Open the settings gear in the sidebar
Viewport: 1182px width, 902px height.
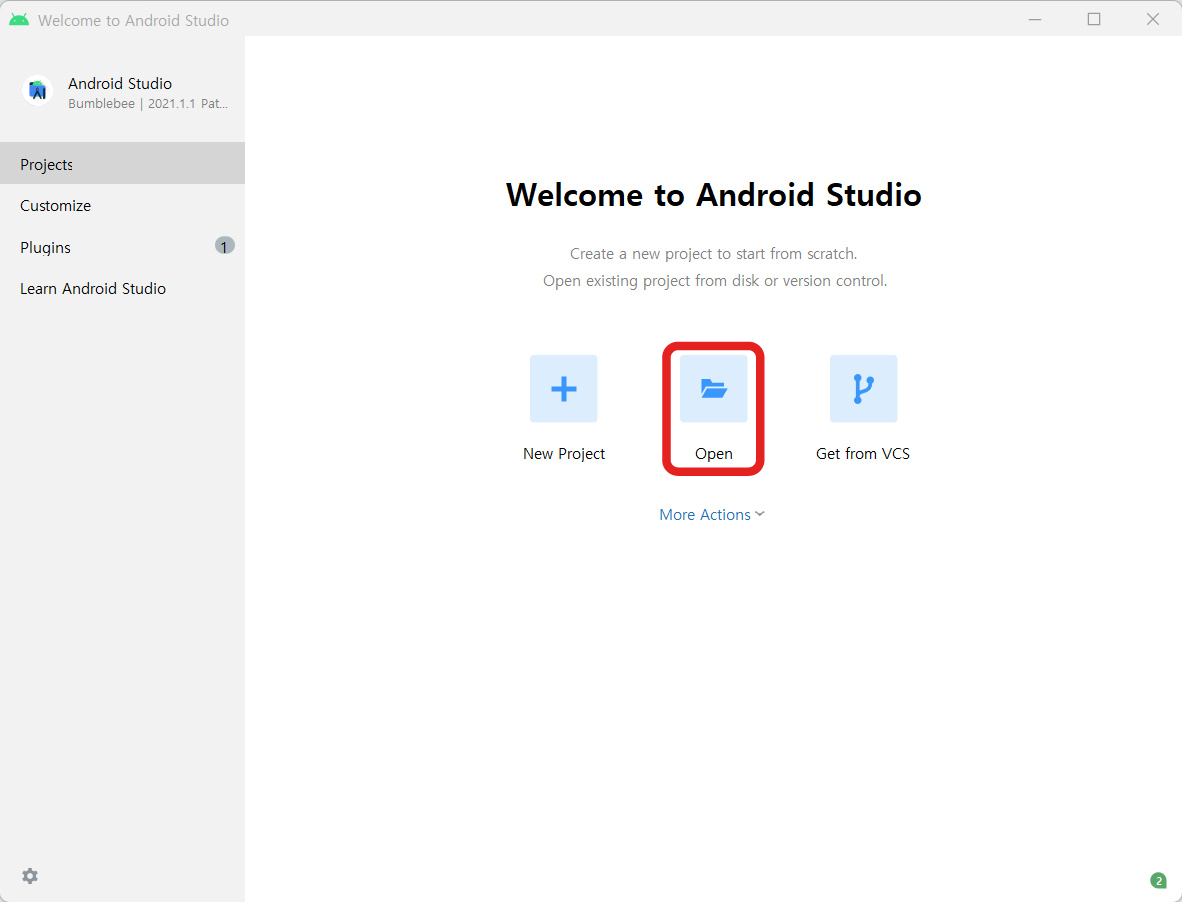pyautogui.click(x=30, y=876)
